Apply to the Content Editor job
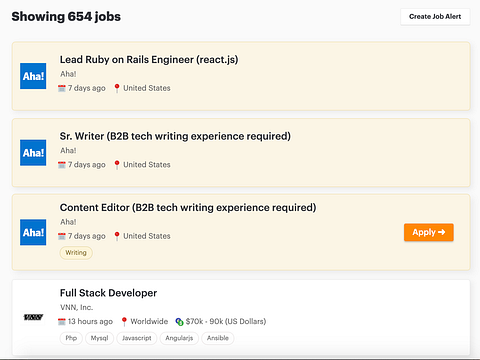Screen dimensions: 480x360 (x=429, y=232)
